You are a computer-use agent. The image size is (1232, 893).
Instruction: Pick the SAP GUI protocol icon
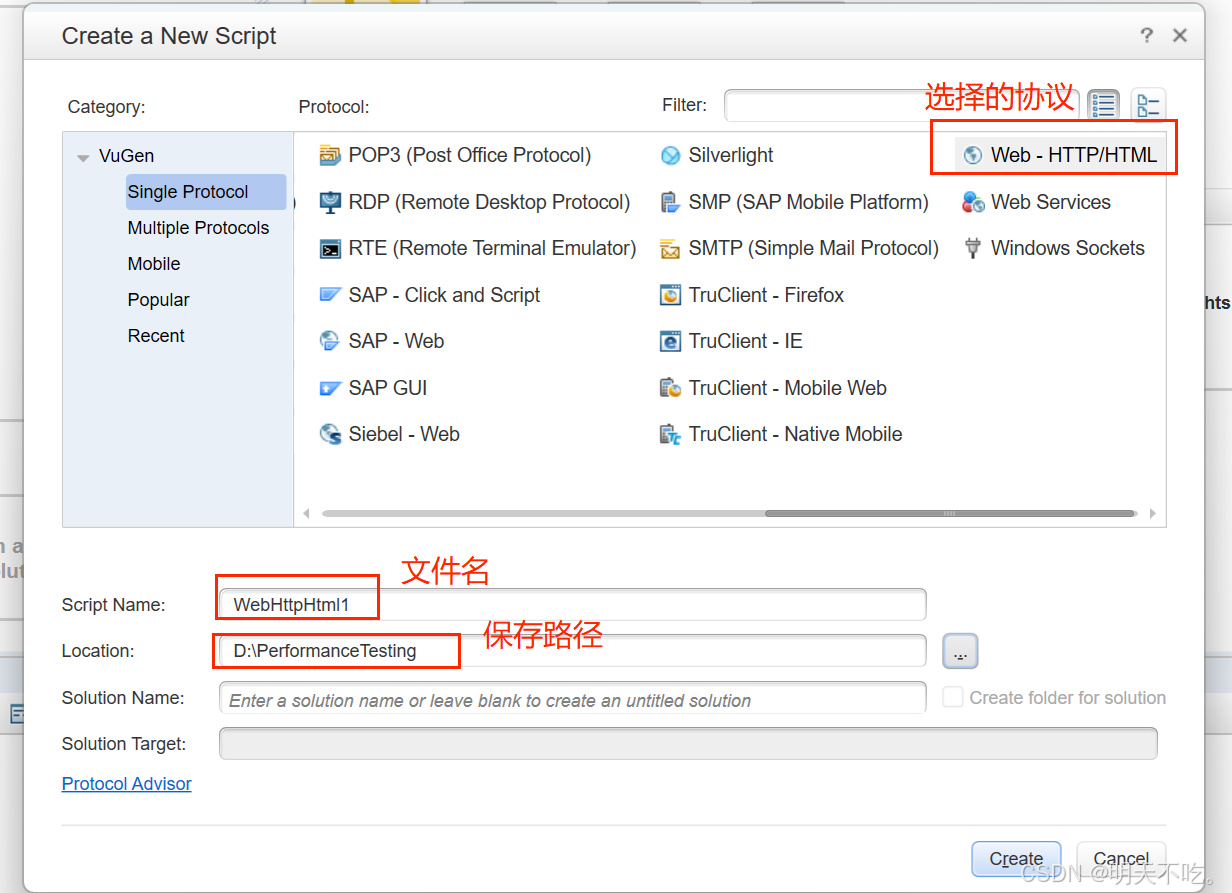330,388
